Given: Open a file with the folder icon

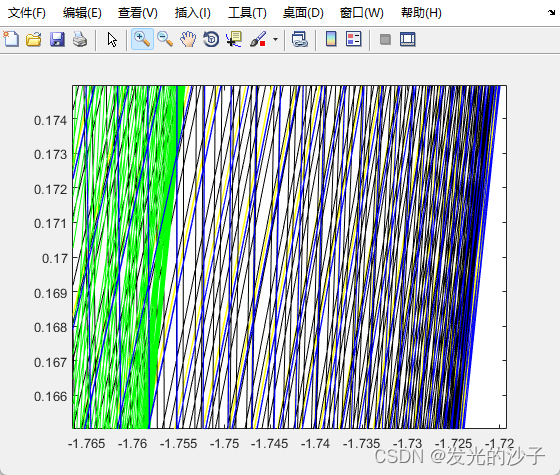Looking at the screenshot, I should 34,39.
